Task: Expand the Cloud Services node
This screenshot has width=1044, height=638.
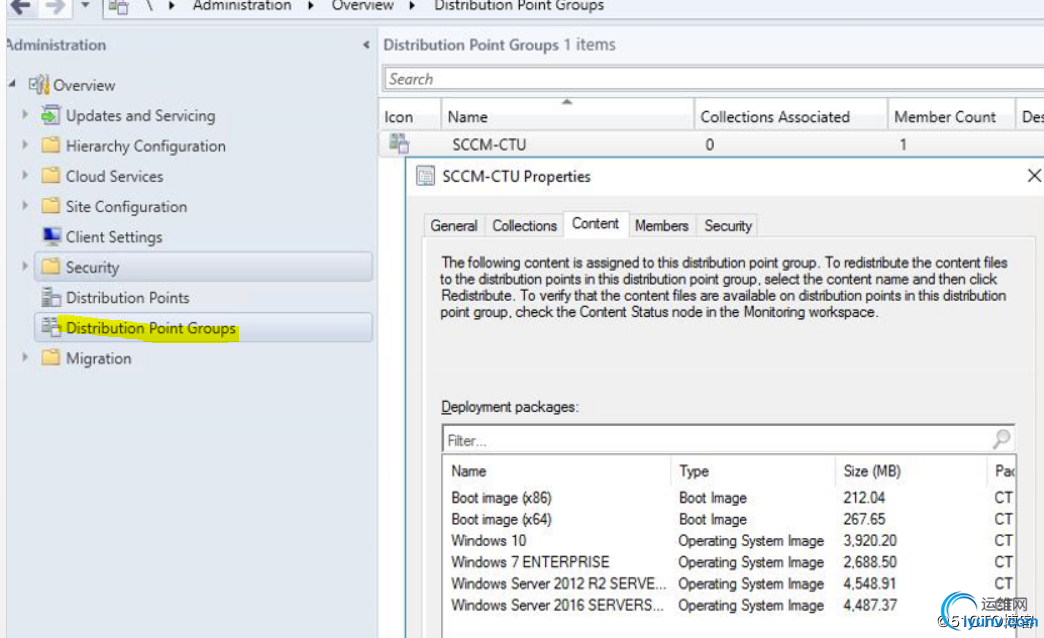Action: pyautogui.click(x=25, y=174)
